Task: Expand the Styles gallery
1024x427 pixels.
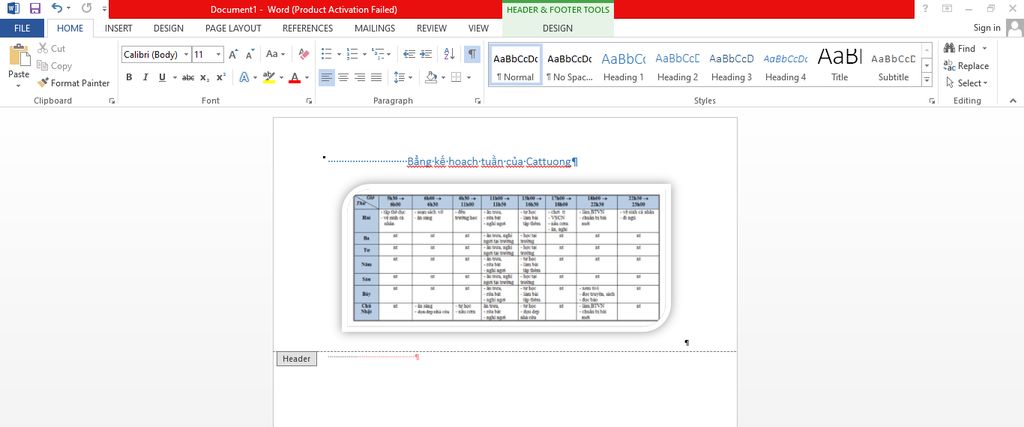Action: (927, 80)
